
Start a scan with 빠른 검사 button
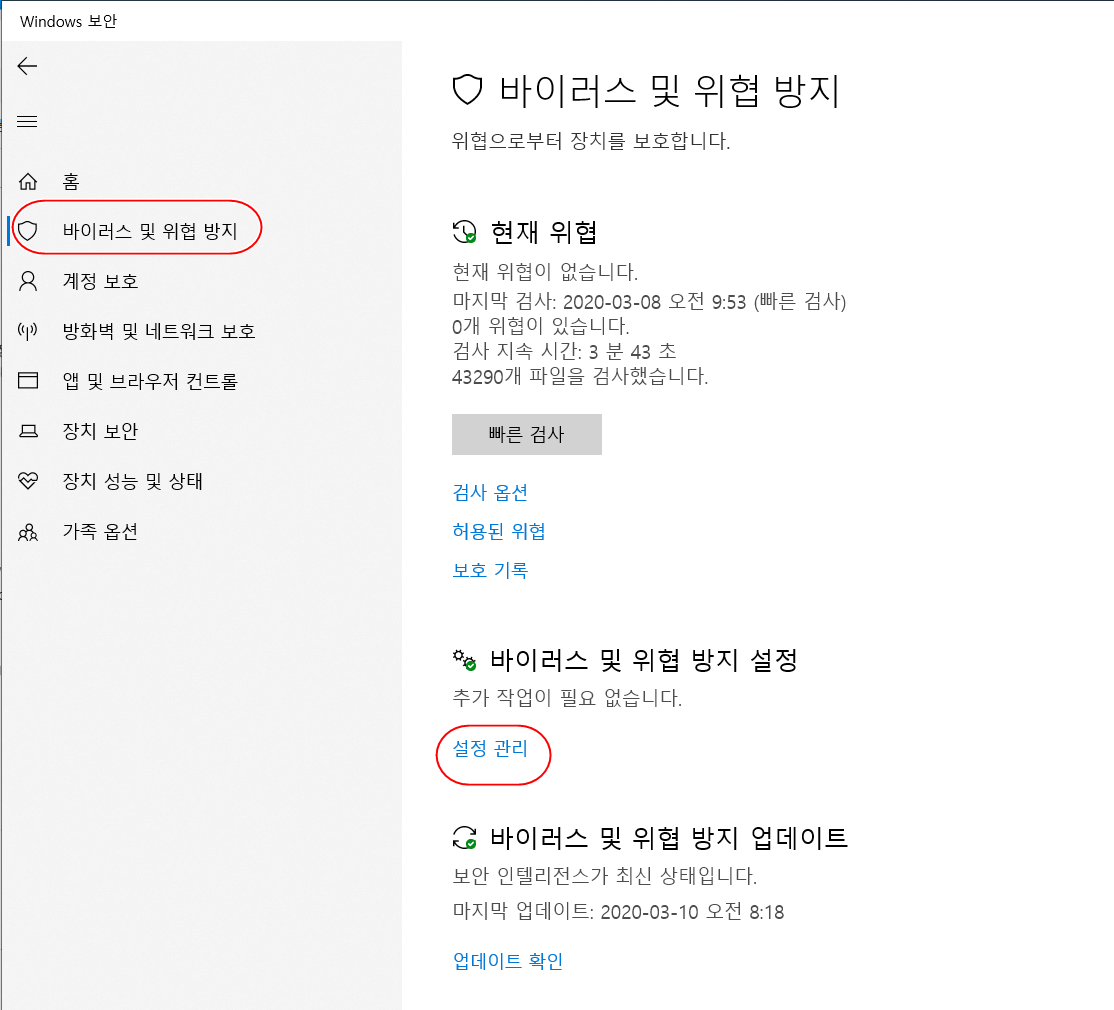tap(526, 434)
